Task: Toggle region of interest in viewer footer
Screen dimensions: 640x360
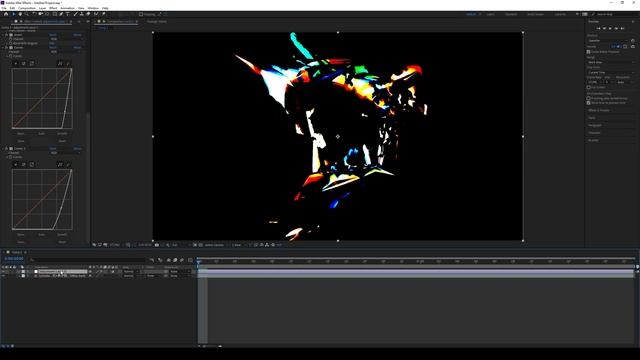Action: (x=195, y=245)
